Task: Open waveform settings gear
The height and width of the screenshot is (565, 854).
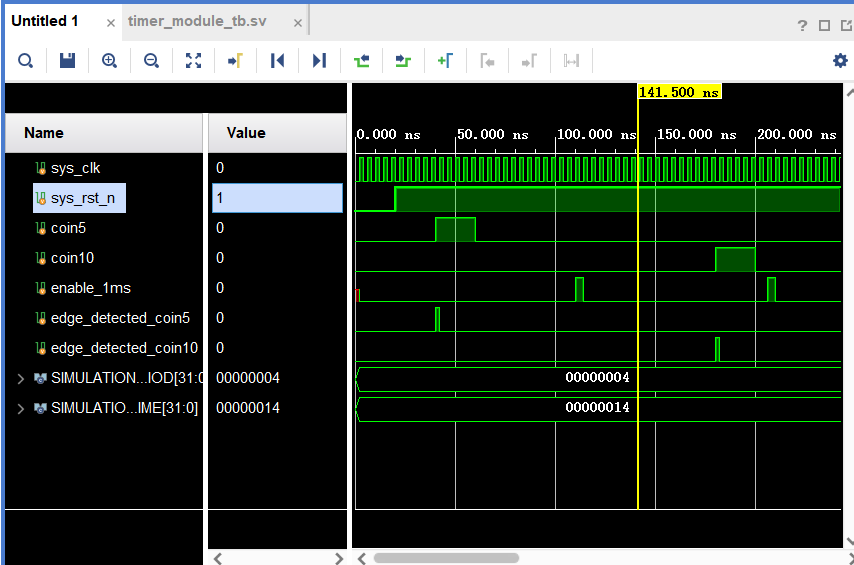Action: pyautogui.click(x=840, y=61)
